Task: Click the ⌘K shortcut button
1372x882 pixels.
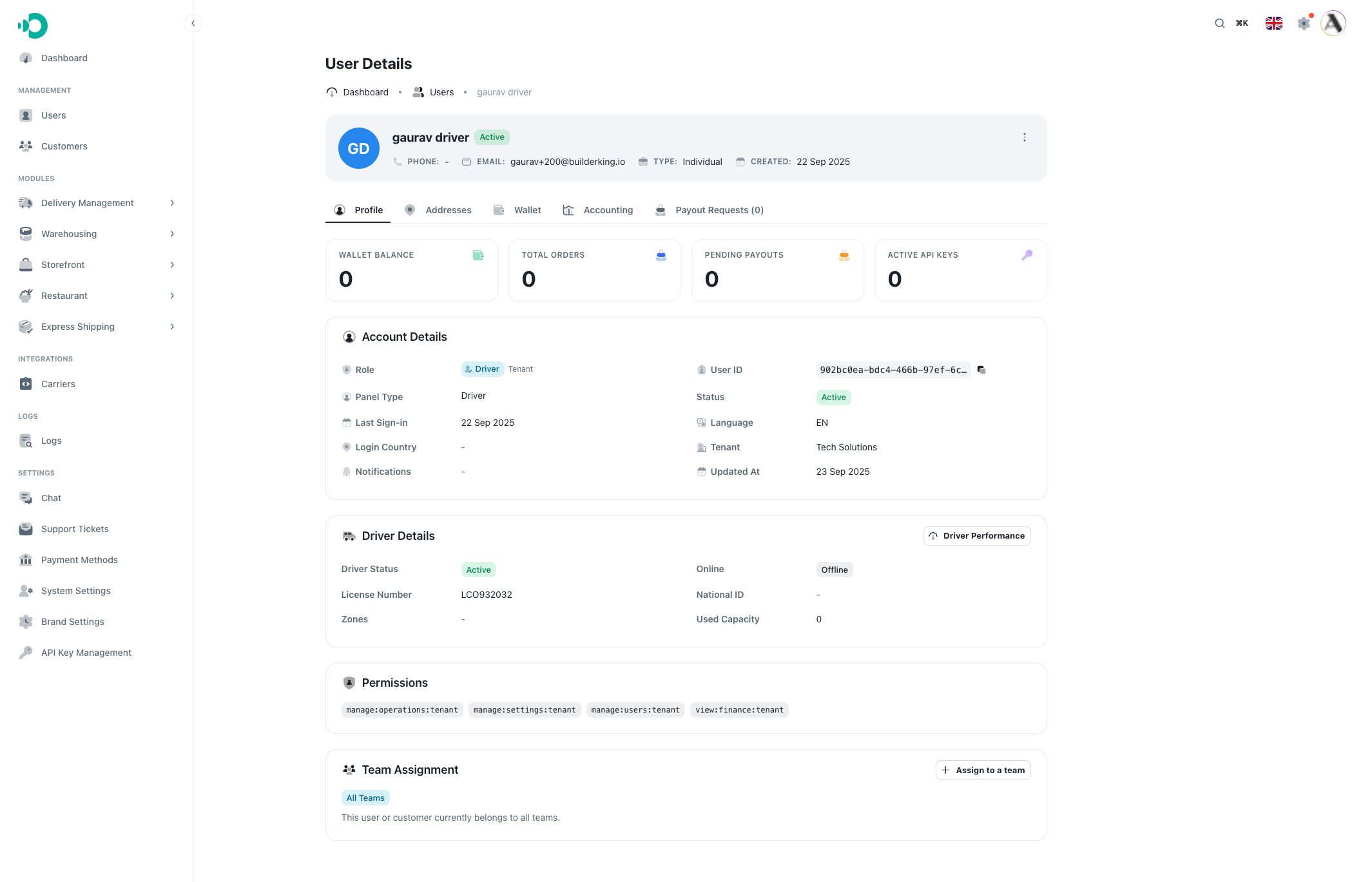Action: (x=1242, y=23)
